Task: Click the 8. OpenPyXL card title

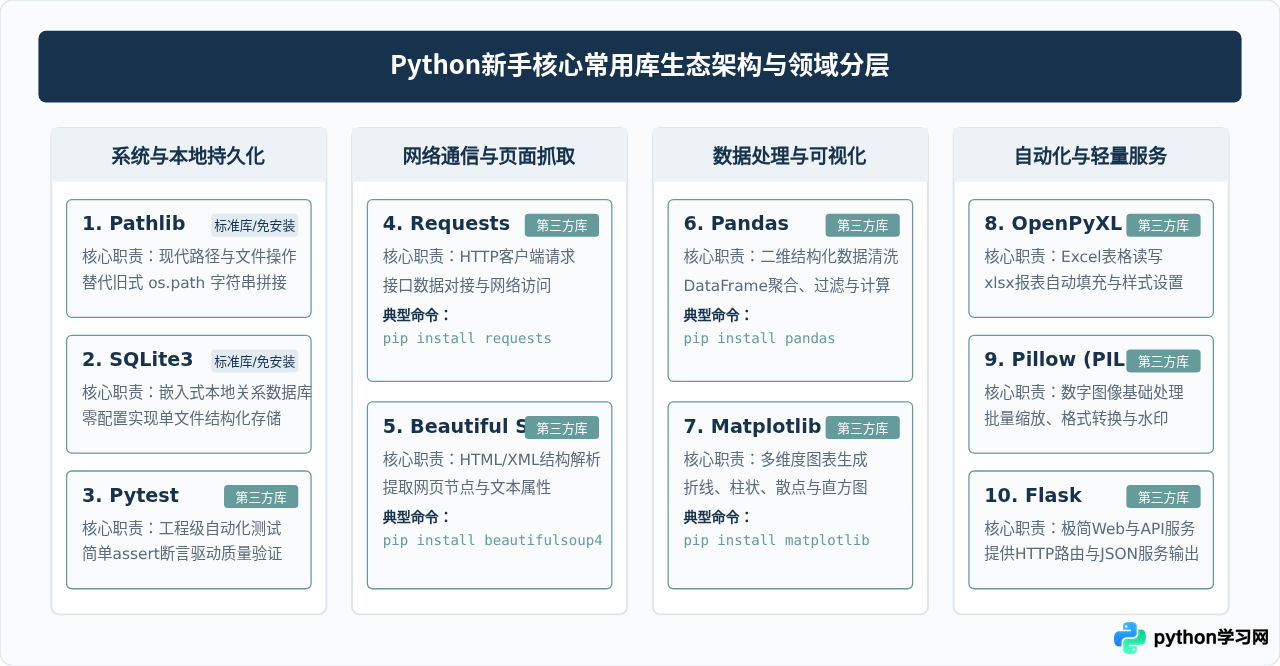Action: (1054, 224)
